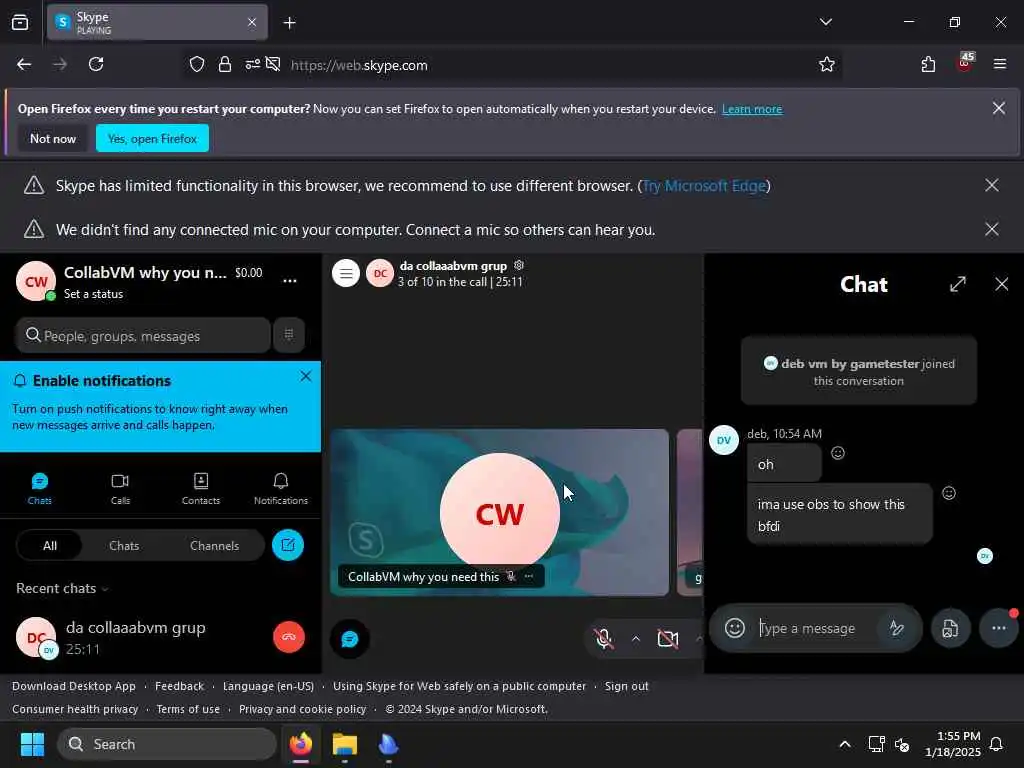Dismiss the limited functionality warning
The width and height of the screenshot is (1024, 768).
[x=991, y=185]
